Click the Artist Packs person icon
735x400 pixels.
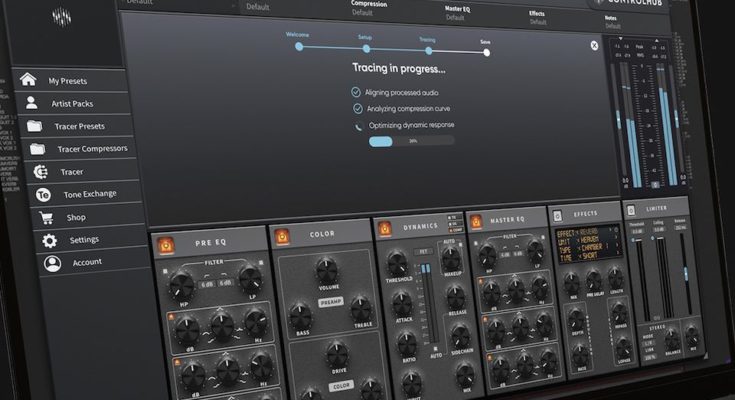[32, 102]
